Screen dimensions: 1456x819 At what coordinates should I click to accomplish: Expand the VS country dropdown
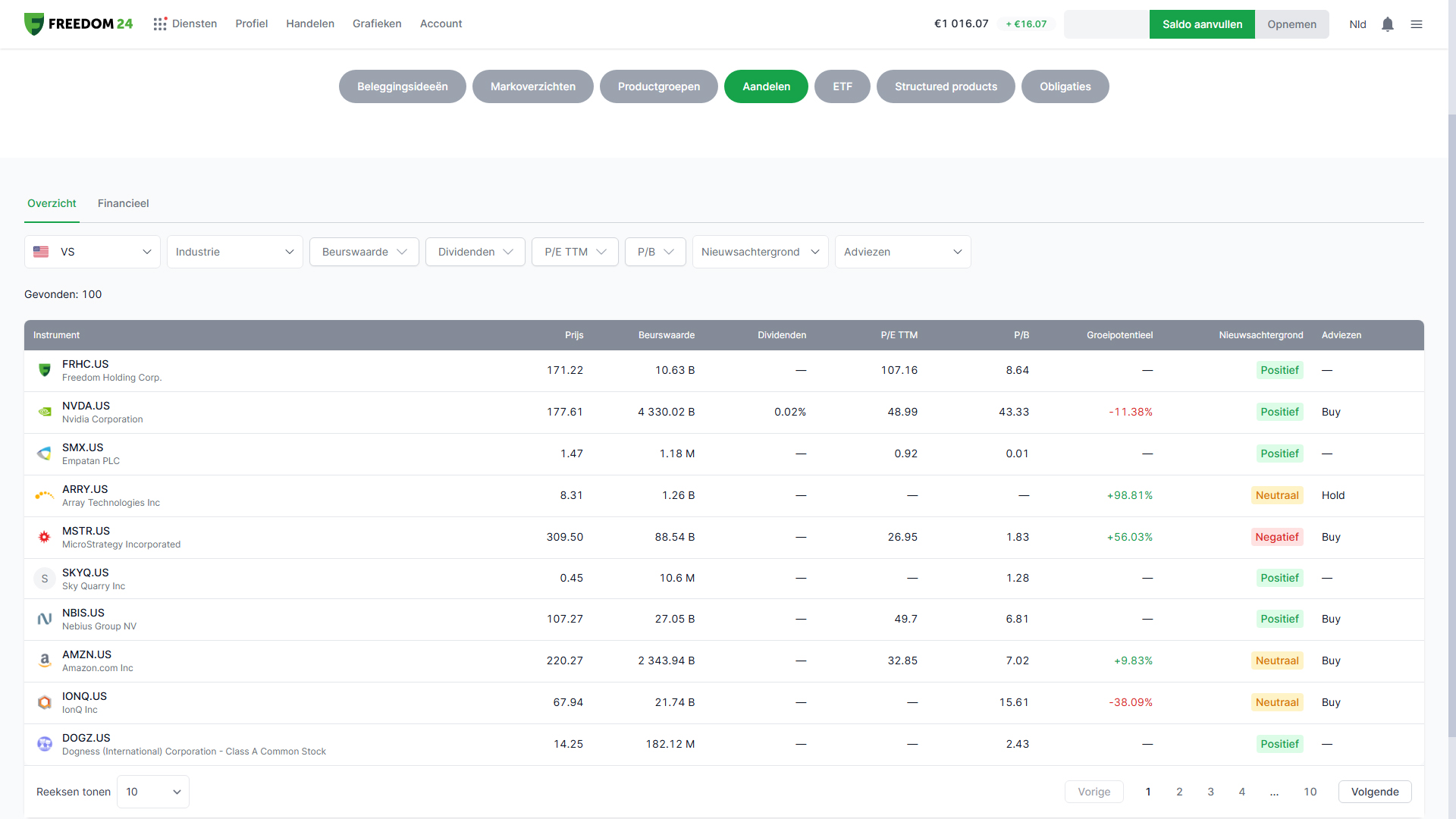(x=93, y=252)
